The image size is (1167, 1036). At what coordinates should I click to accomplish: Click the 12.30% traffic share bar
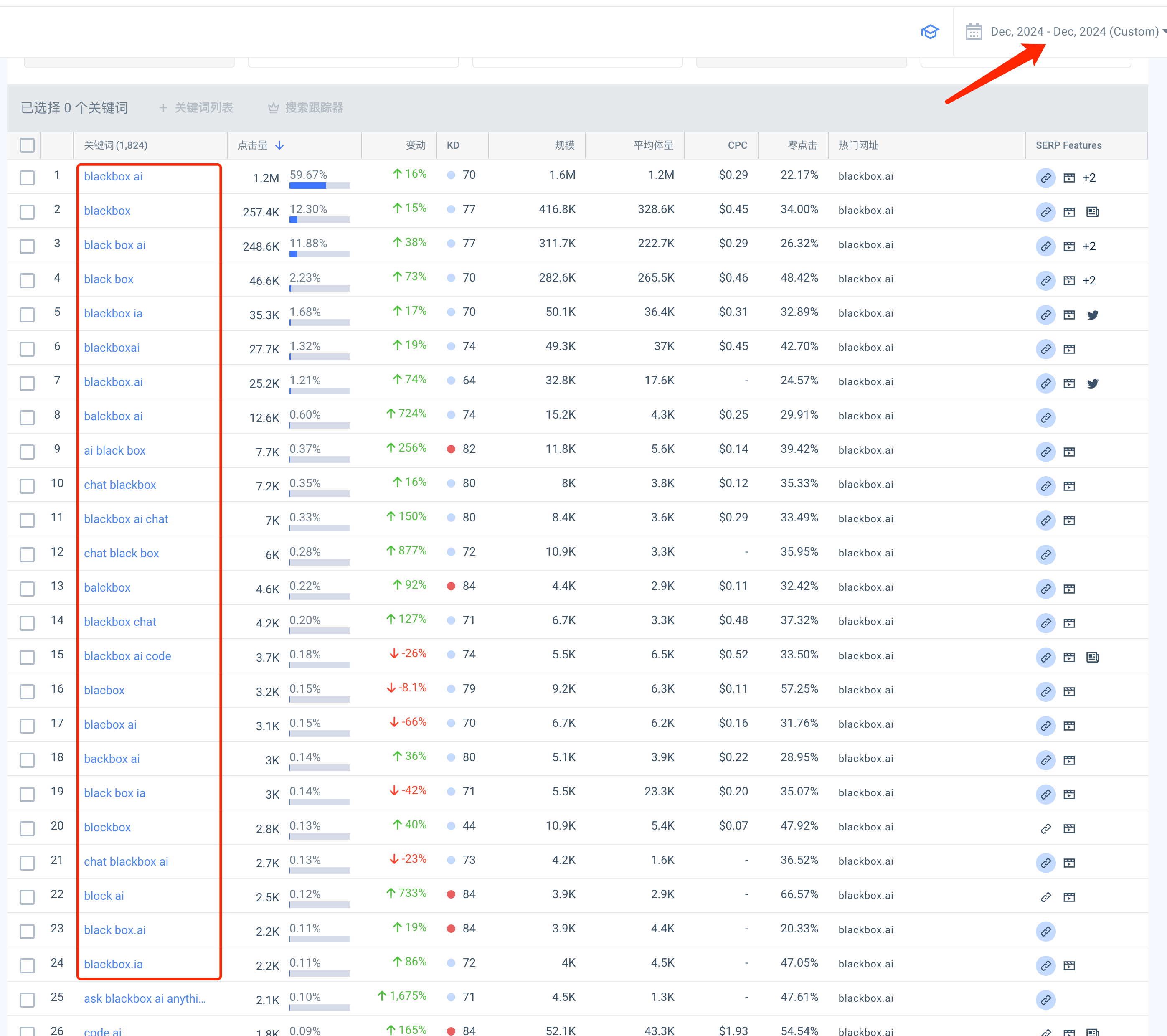320,220
